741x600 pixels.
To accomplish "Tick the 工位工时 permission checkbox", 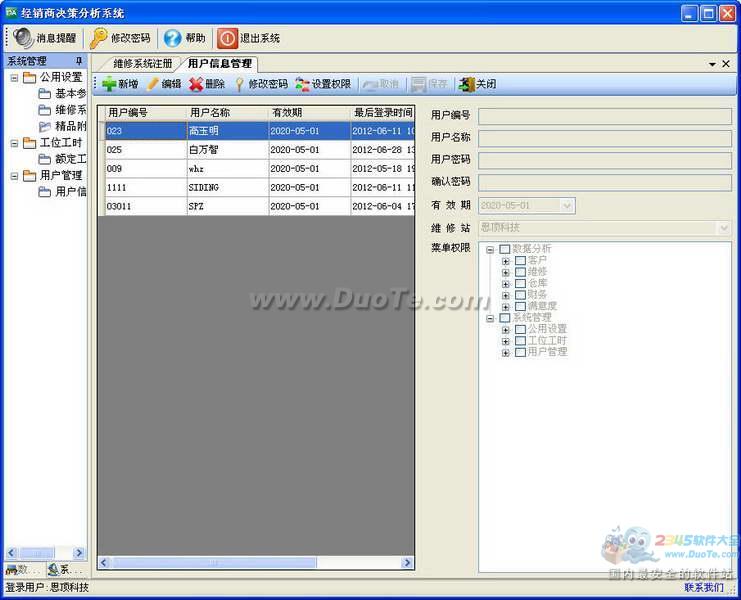I will pyautogui.click(x=520, y=341).
